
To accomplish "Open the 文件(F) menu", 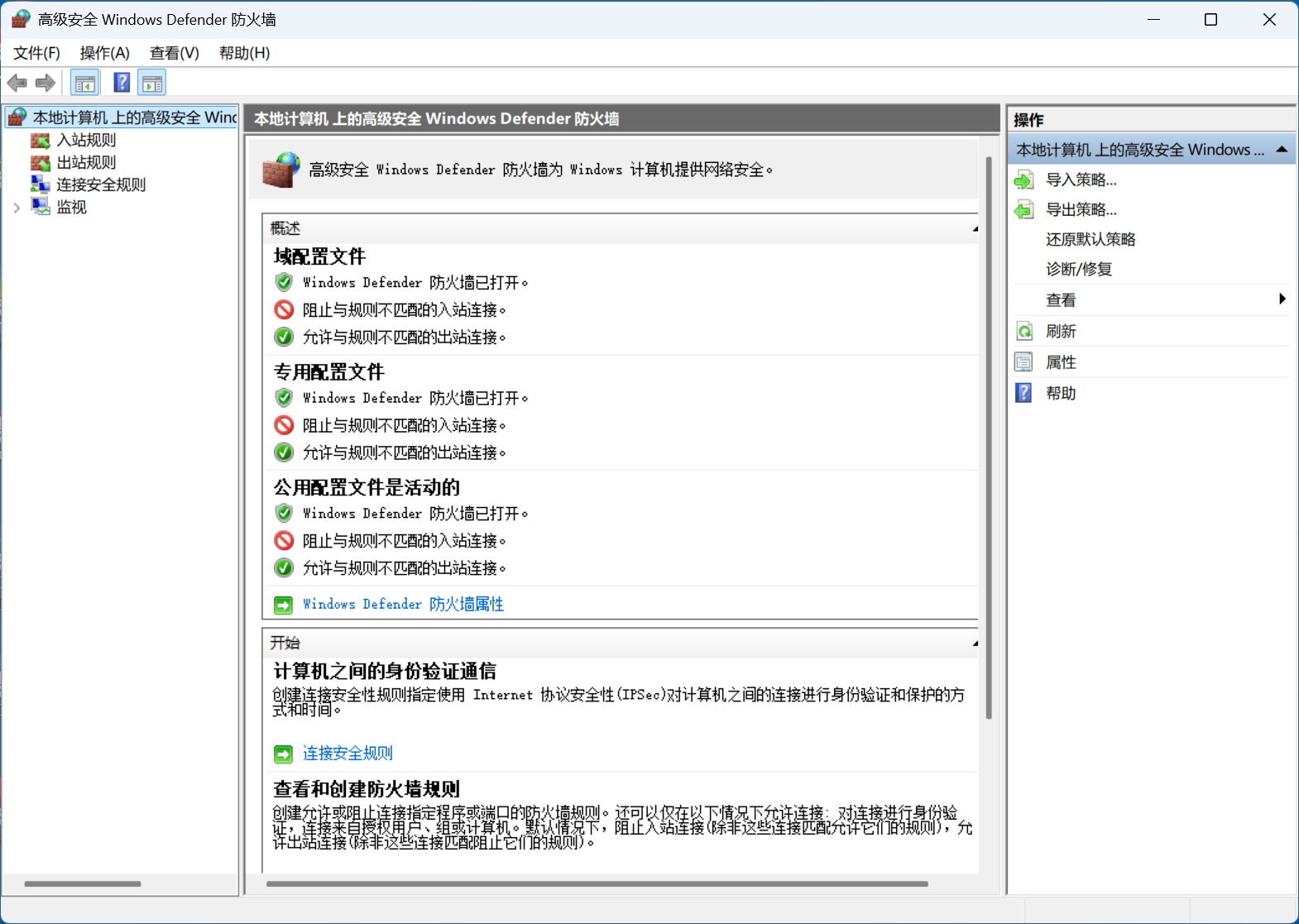I will pos(36,53).
